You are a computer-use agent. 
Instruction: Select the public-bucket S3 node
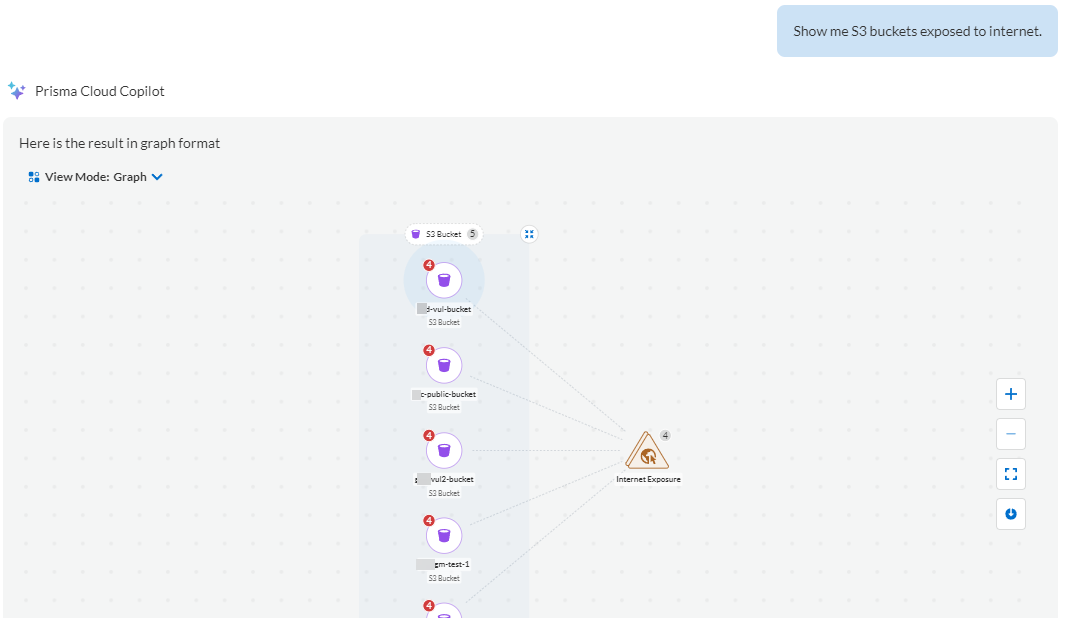tap(444, 365)
